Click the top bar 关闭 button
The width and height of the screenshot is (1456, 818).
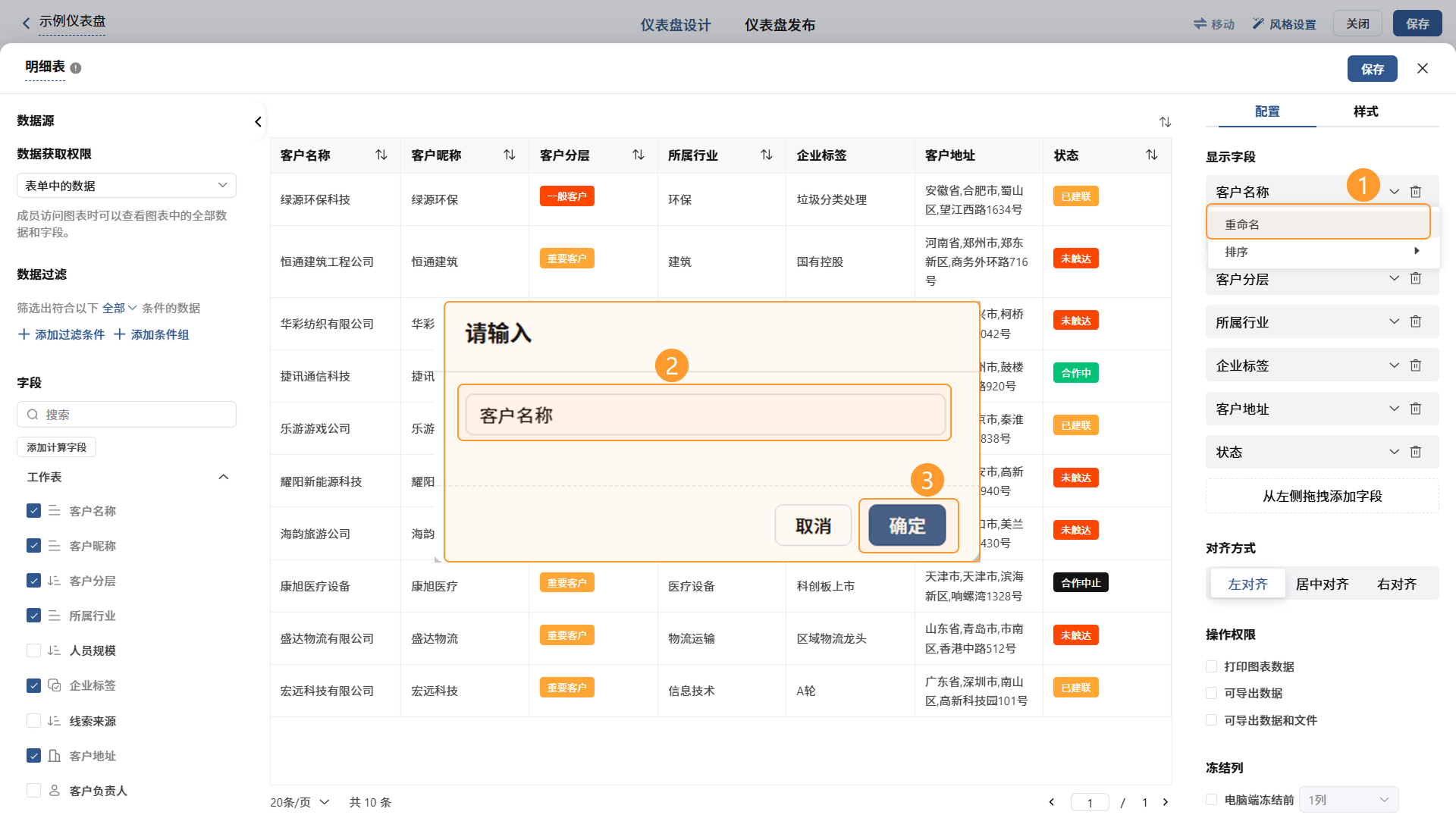coord(1357,24)
